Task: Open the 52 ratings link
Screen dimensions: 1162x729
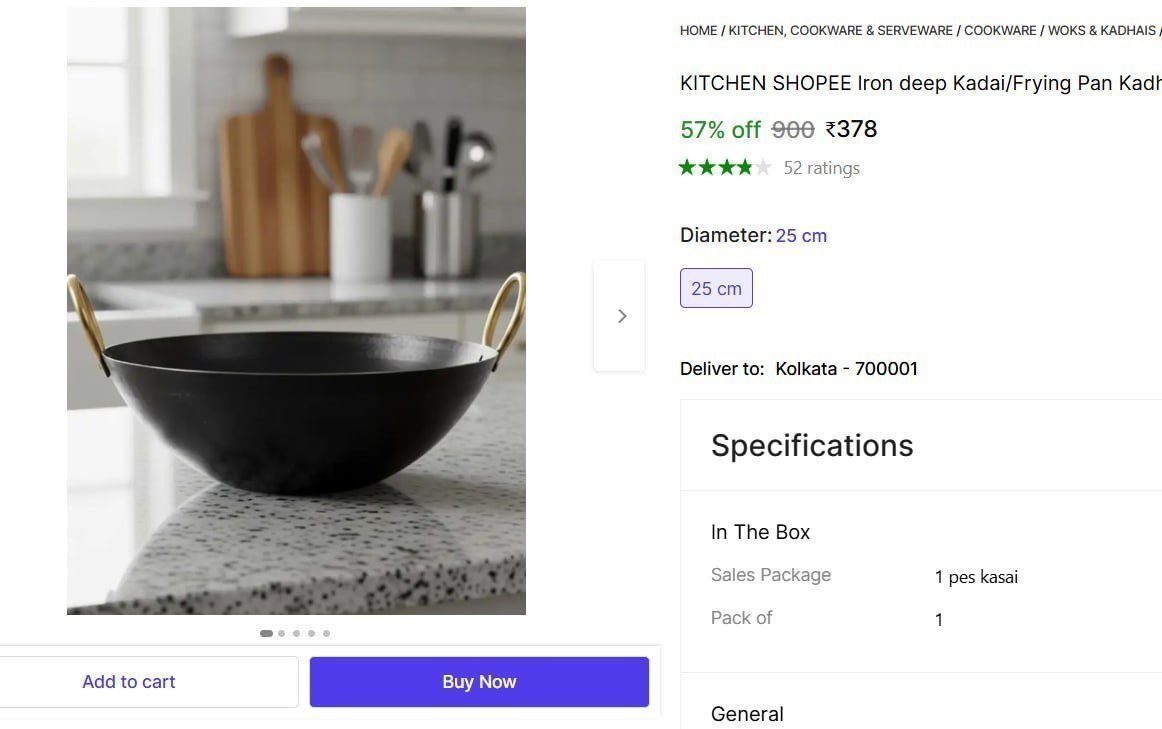Action: 822,168
